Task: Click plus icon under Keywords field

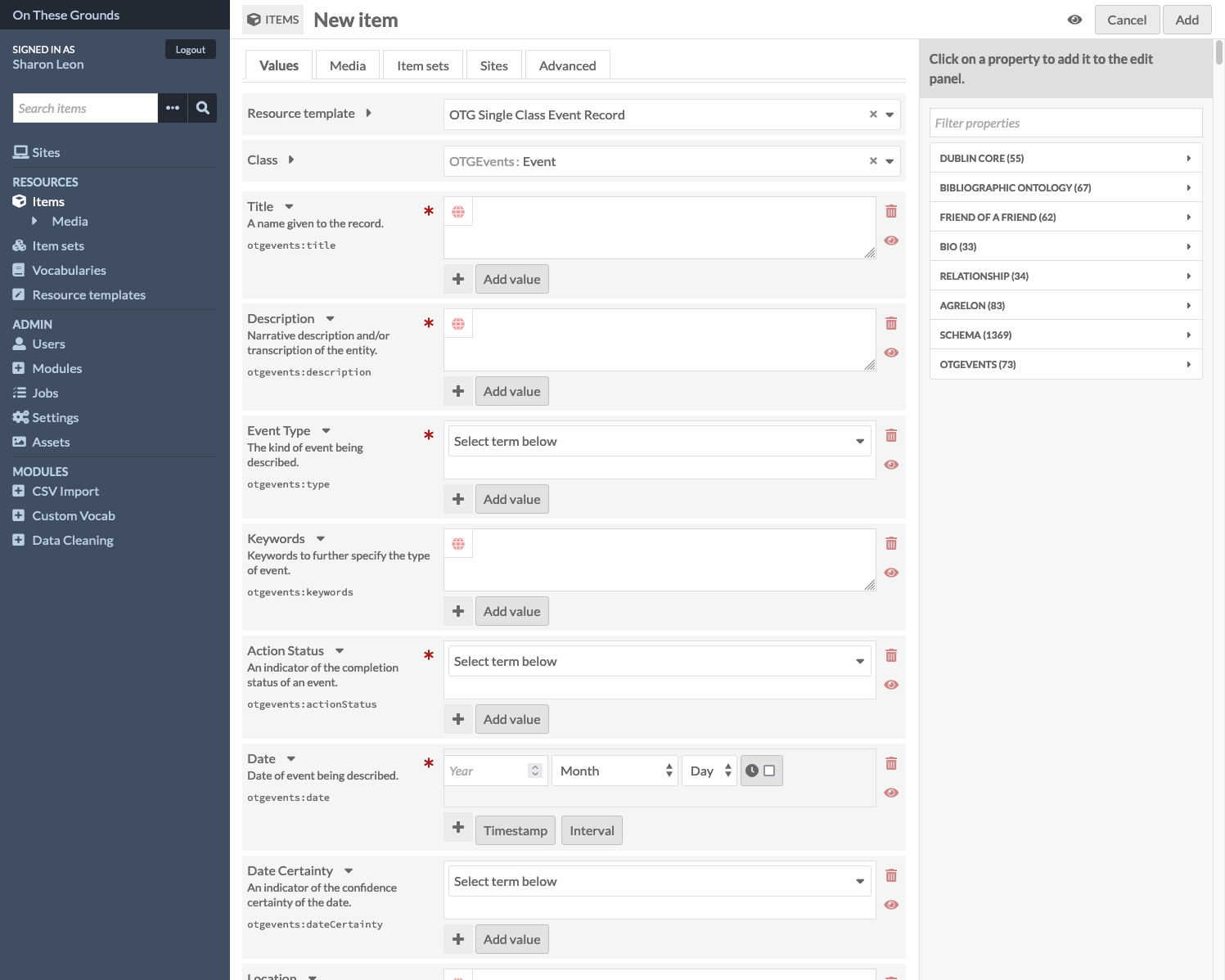Action: tap(458, 611)
